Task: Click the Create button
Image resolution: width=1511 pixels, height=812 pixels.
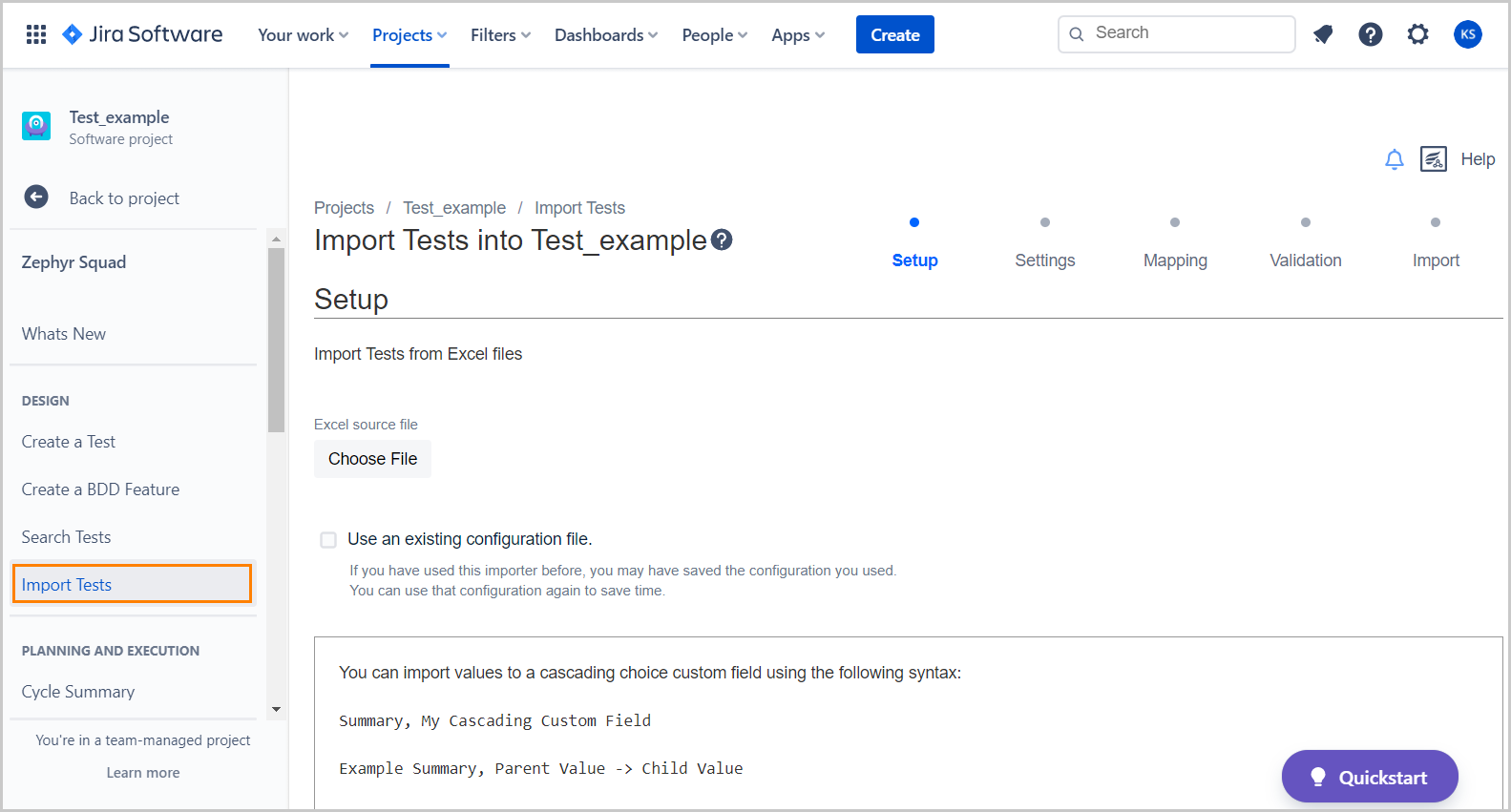Action: [895, 34]
